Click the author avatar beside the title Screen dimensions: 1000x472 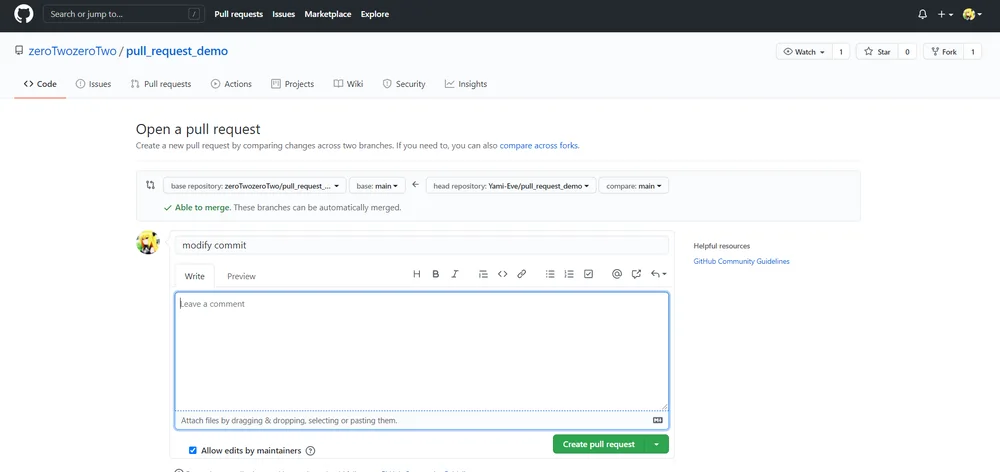148,243
